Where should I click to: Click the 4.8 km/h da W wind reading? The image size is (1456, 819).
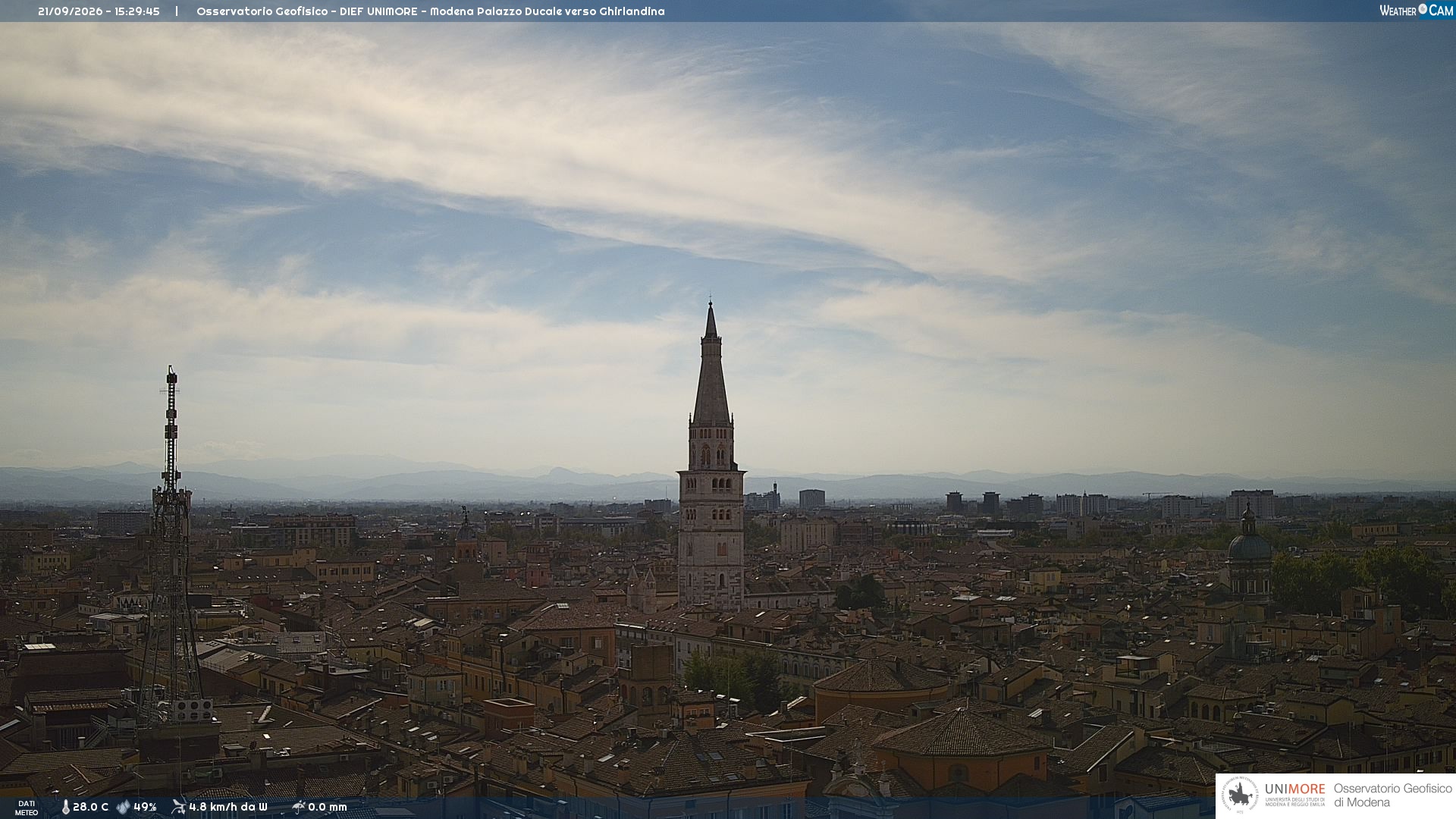point(228,807)
